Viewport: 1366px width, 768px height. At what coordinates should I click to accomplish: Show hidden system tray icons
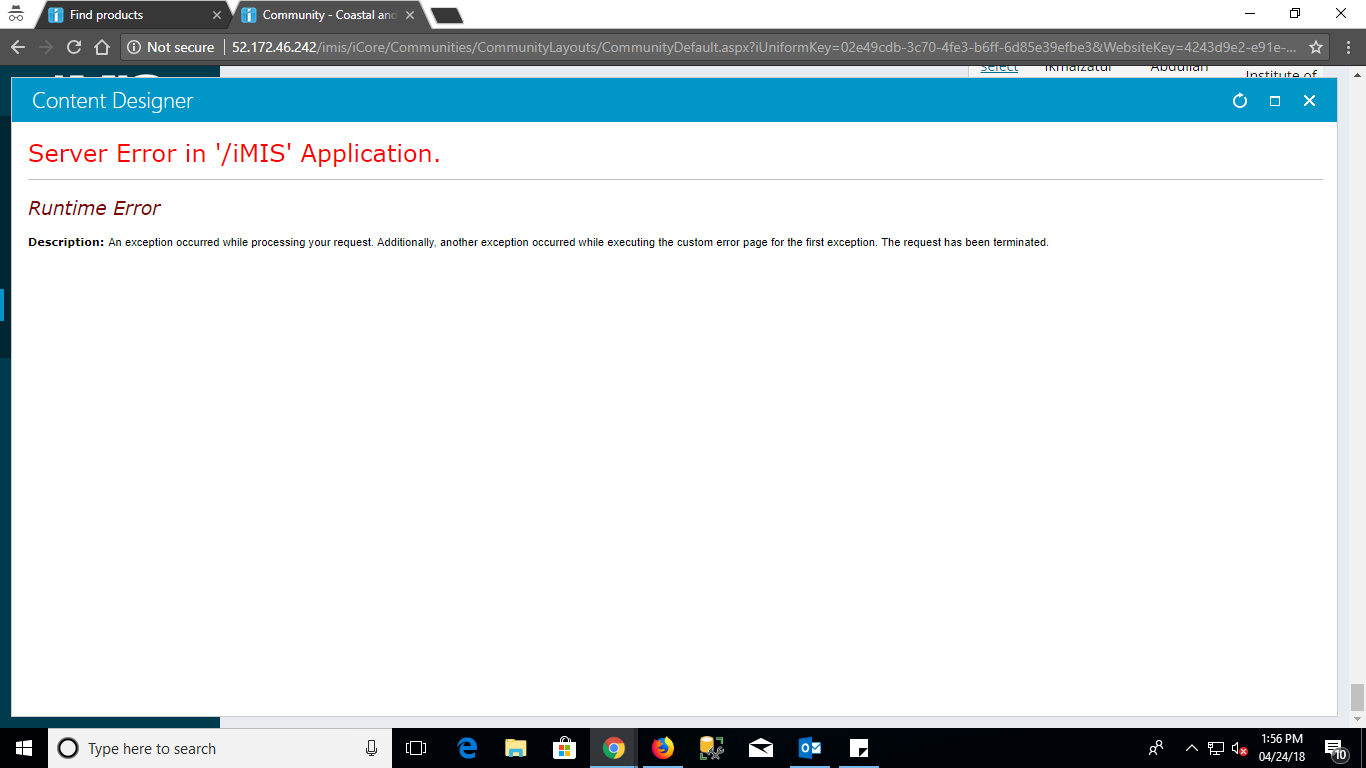point(1191,748)
